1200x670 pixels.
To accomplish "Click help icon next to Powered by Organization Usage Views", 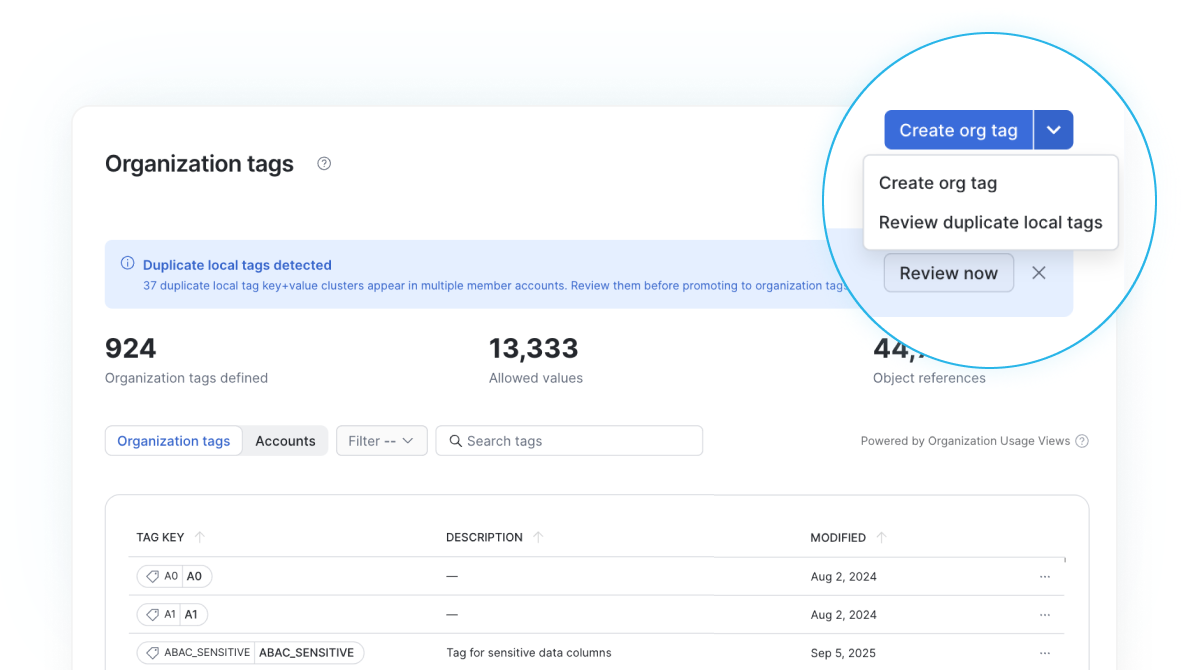I will tap(1082, 441).
